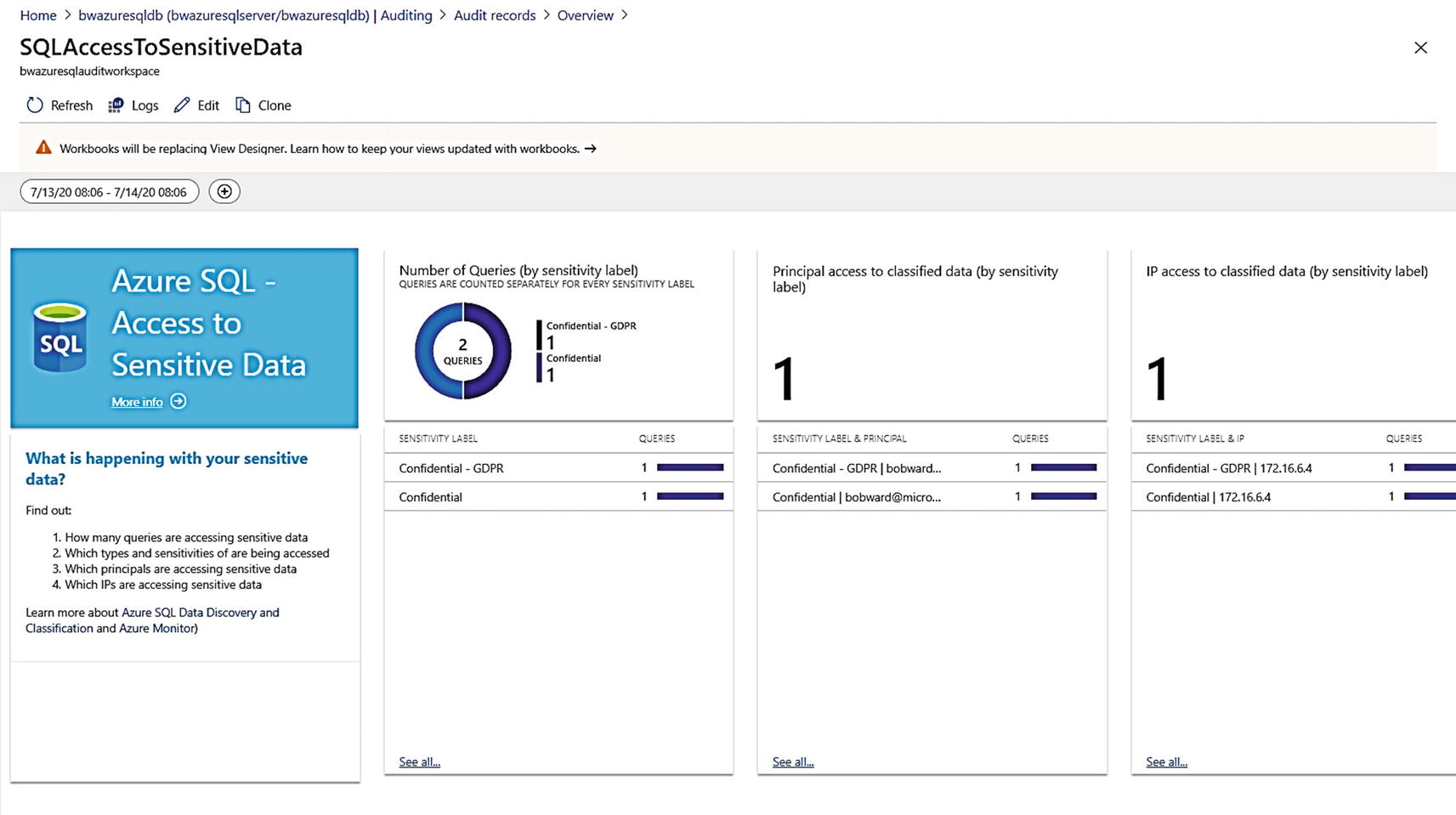Viewport: 1456px width, 815px height.
Task: Click the large 1 in Principal access tile
Action: (x=785, y=379)
